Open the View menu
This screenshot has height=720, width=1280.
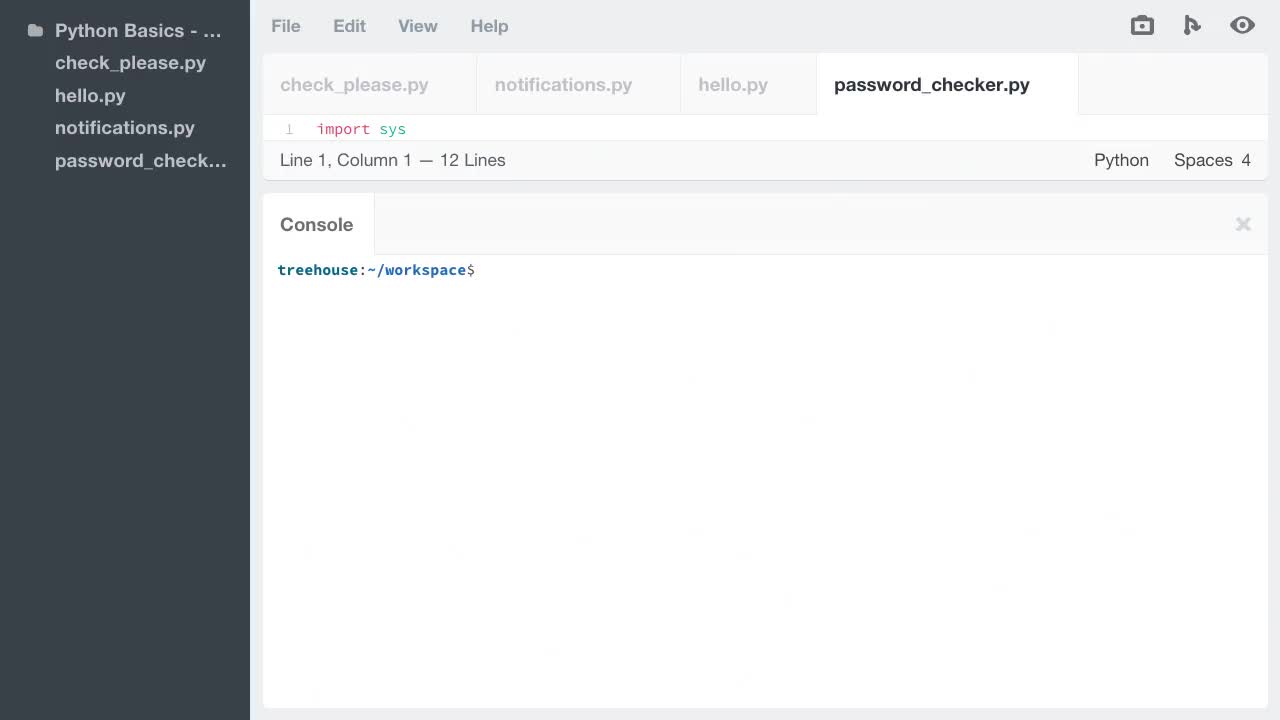(417, 26)
